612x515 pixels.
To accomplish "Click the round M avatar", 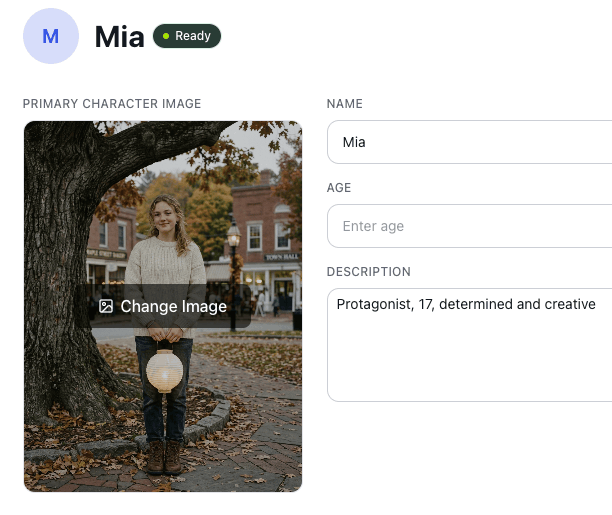I will click(51, 36).
